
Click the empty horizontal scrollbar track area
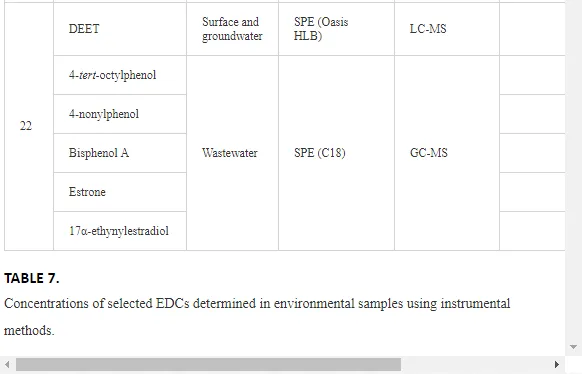coord(476,364)
